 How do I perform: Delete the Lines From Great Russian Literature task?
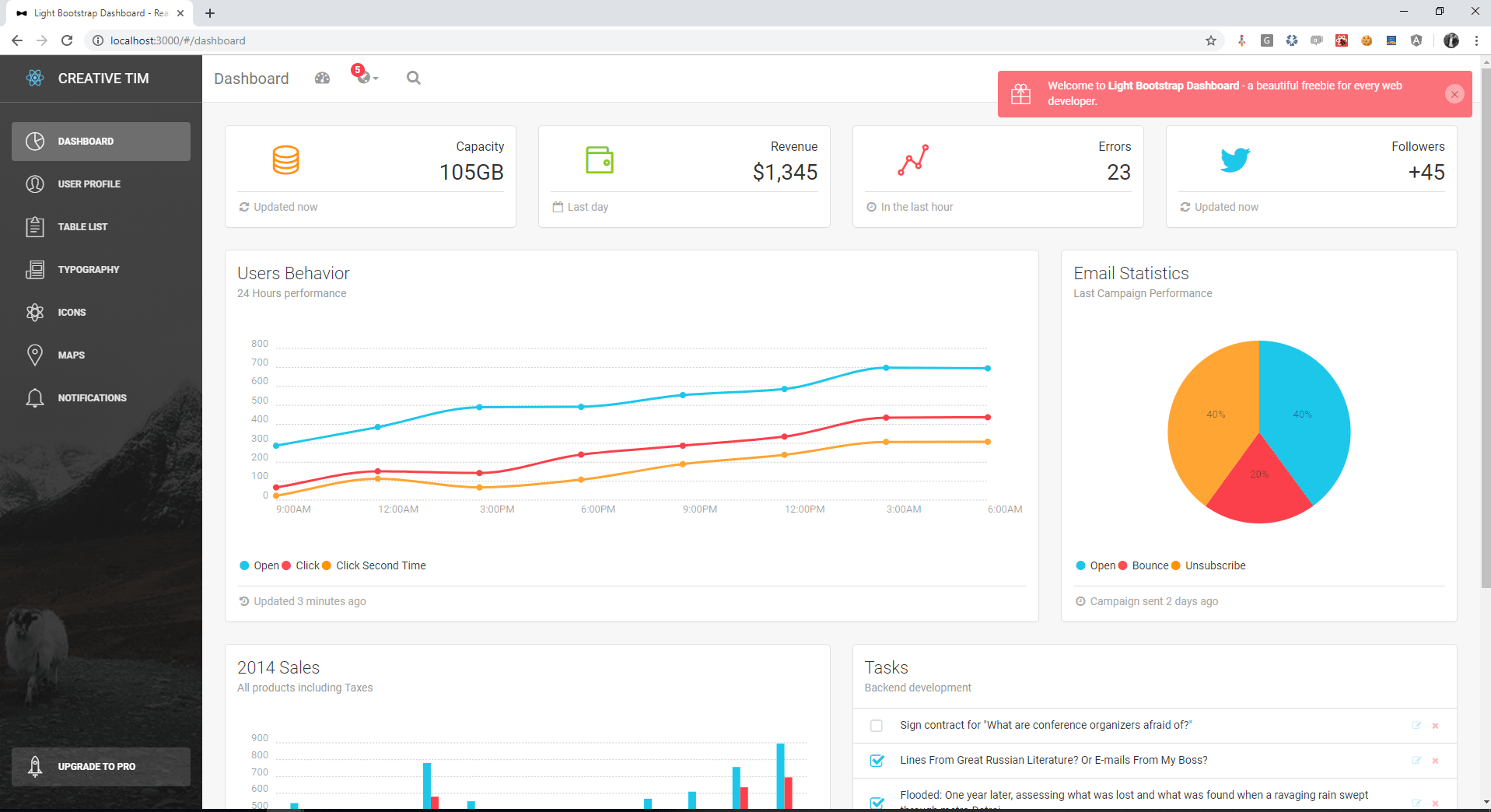[1435, 761]
